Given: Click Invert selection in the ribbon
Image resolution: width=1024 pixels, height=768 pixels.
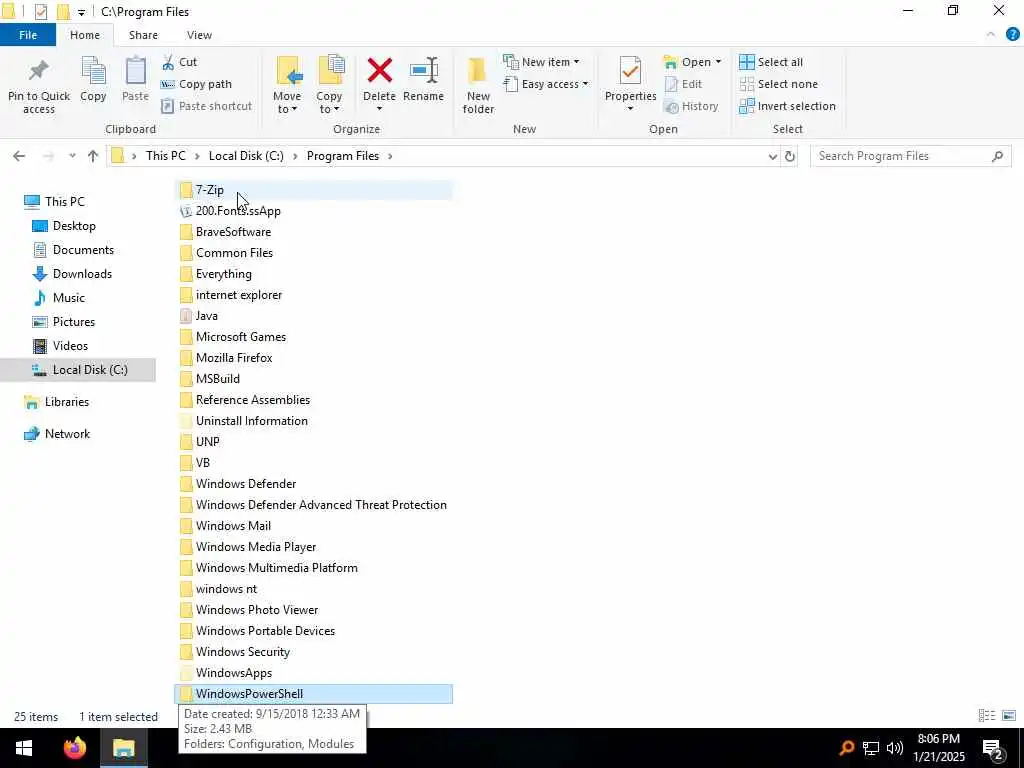Looking at the screenshot, I should pyautogui.click(x=788, y=106).
